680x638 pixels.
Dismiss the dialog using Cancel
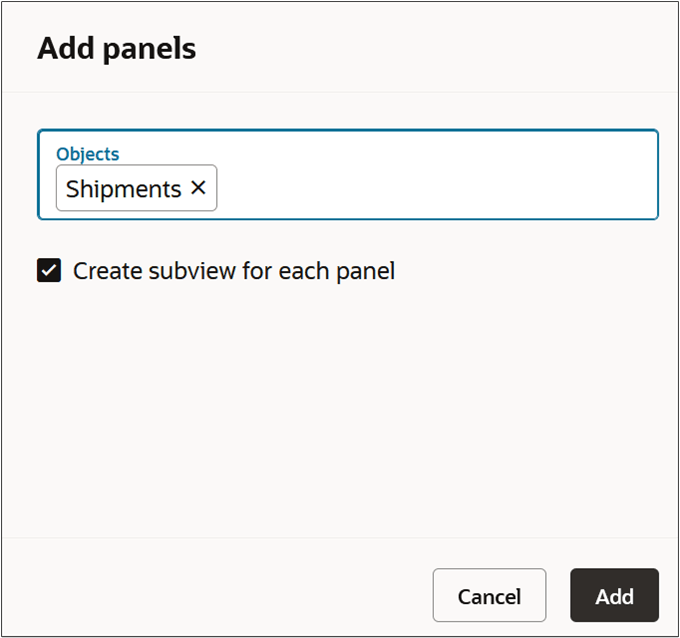[x=489, y=596]
